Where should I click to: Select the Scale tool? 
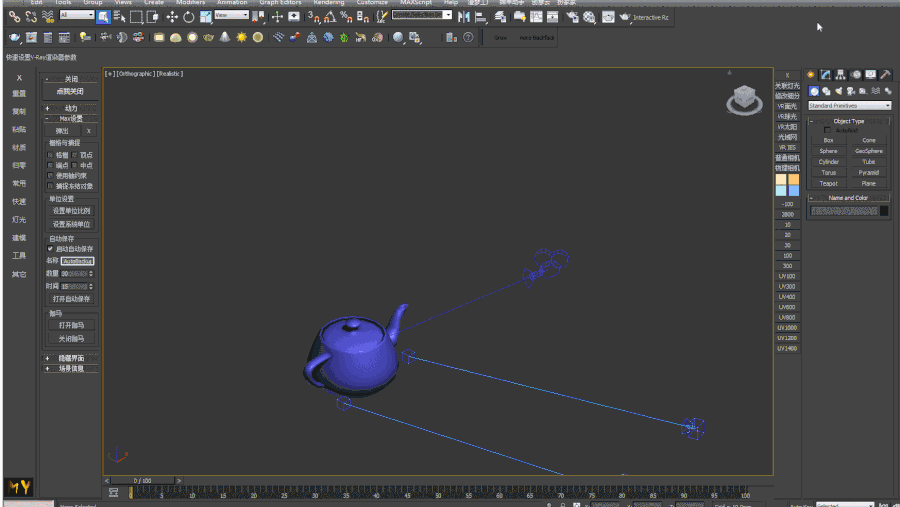(205, 17)
